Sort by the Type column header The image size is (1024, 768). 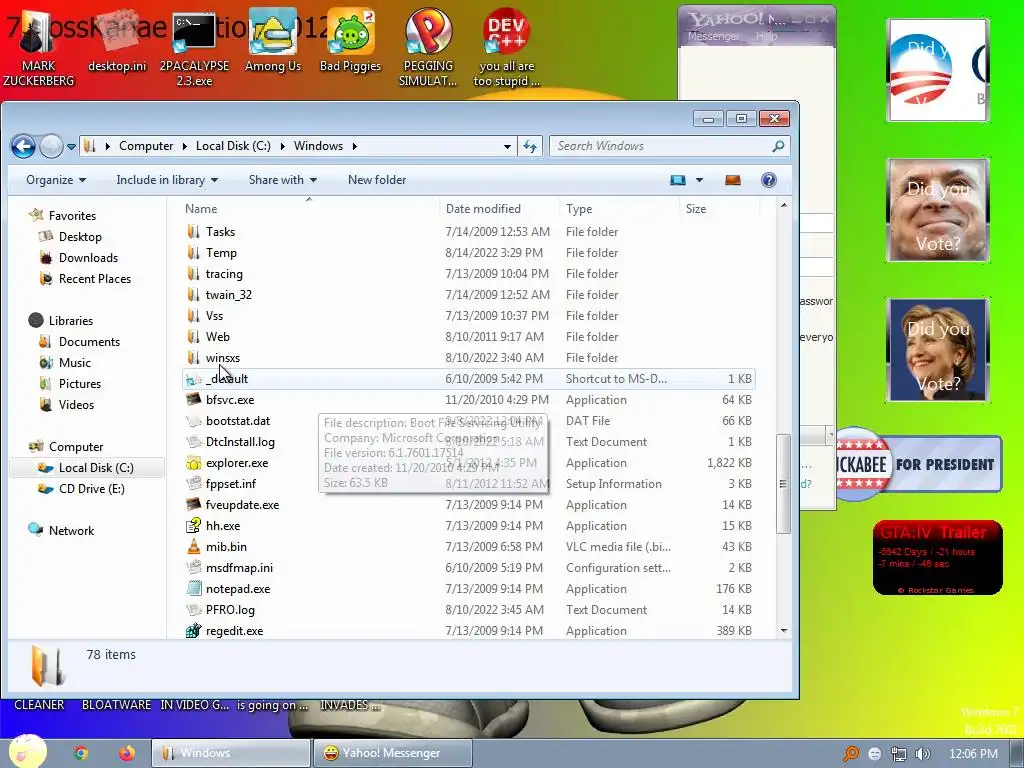pos(620,209)
